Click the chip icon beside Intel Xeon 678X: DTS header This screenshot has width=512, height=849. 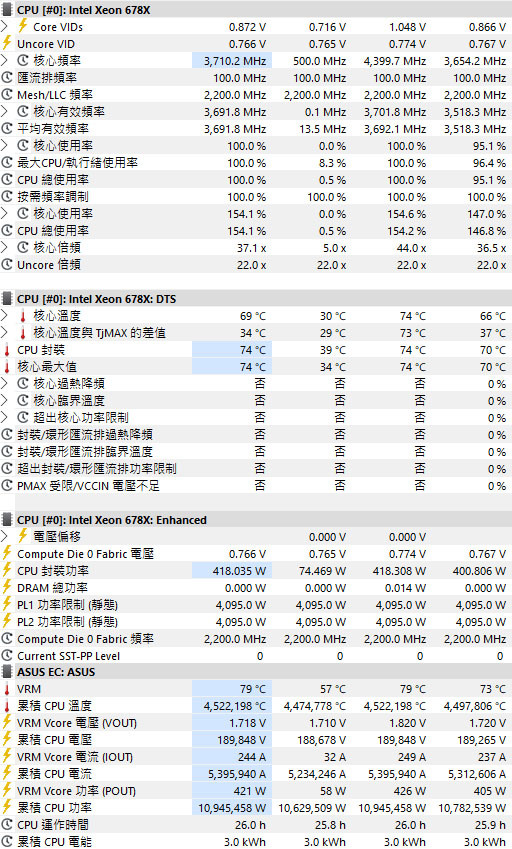click(x=7, y=298)
